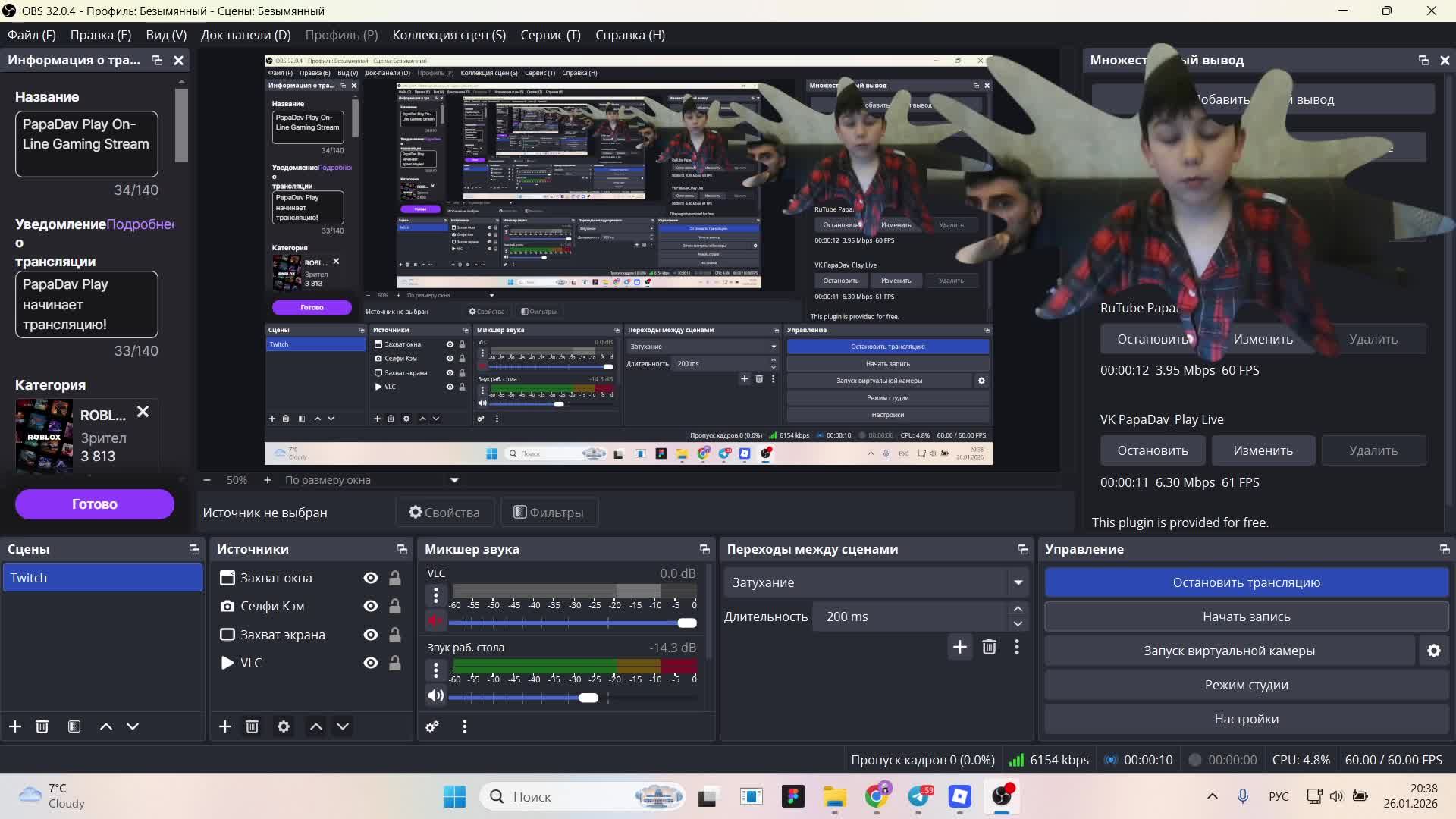Click the VLC volume slider handle
Viewport: 1456px width, 819px height.
coord(687,623)
